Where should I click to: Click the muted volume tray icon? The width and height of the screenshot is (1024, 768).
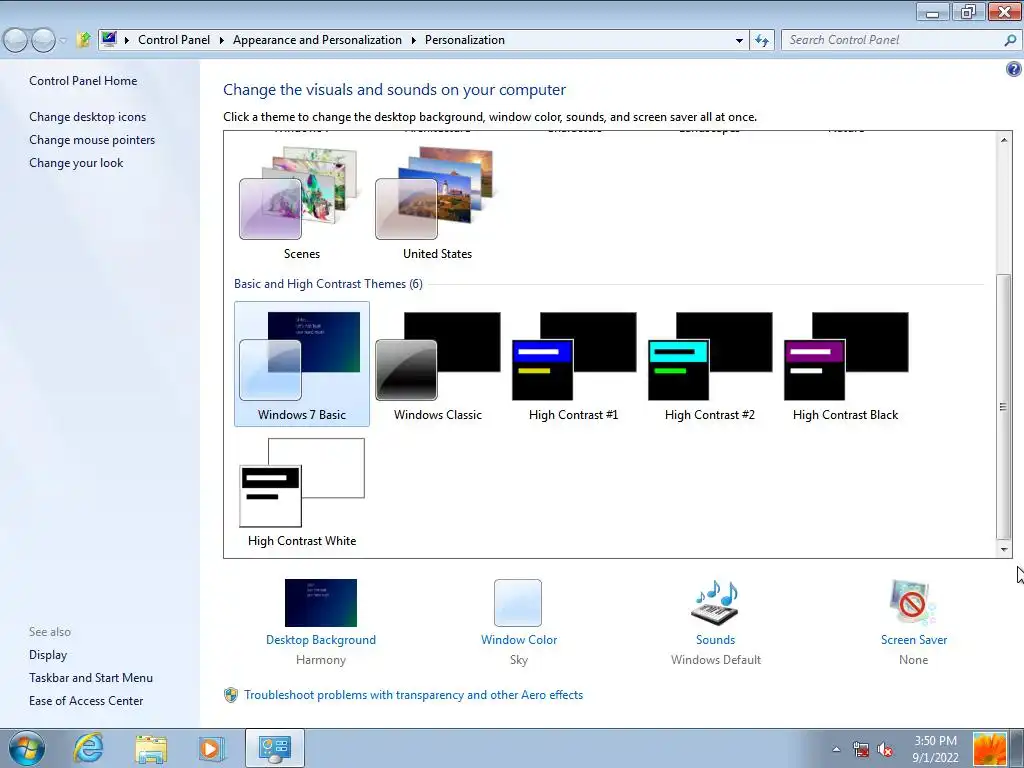coord(885,749)
